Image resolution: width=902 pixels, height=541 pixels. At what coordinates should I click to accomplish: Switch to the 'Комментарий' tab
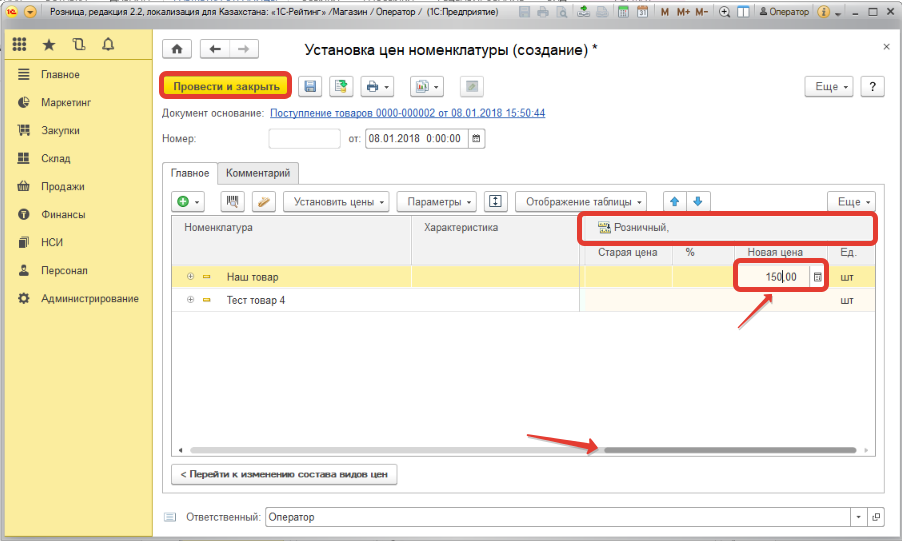(258, 173)
